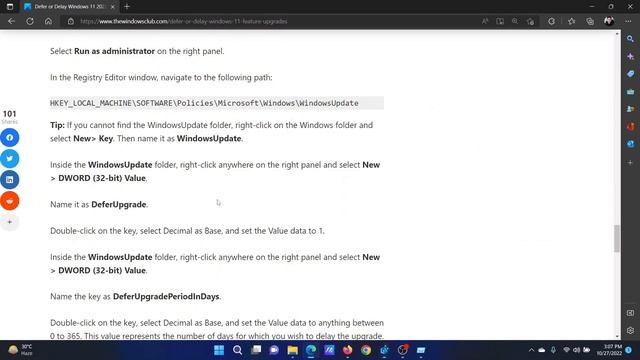
Task: Open Google Chrome from taskbar
Action: pyautogui.click(x=366, y=350)
